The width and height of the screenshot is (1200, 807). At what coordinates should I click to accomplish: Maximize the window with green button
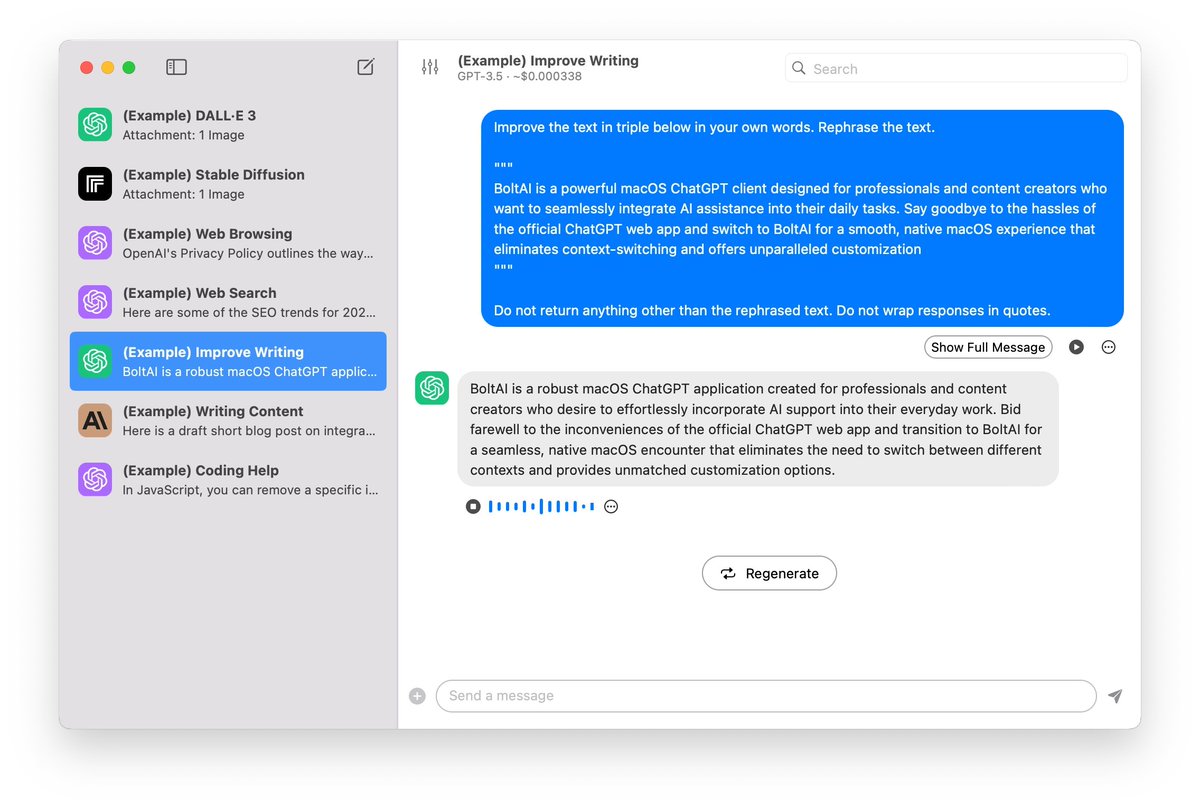[x=129, y=67]
